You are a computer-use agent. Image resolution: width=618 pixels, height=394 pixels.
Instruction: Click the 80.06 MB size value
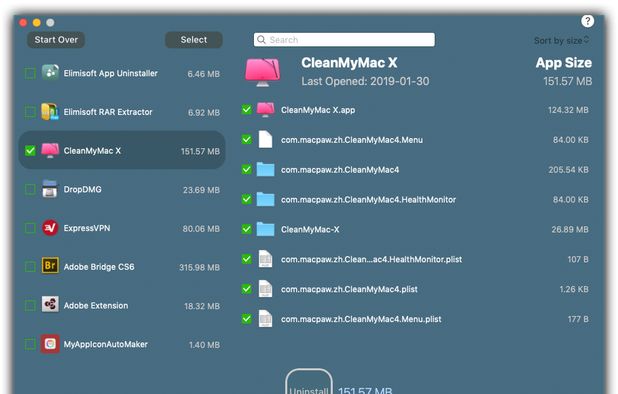click(201, 229)
